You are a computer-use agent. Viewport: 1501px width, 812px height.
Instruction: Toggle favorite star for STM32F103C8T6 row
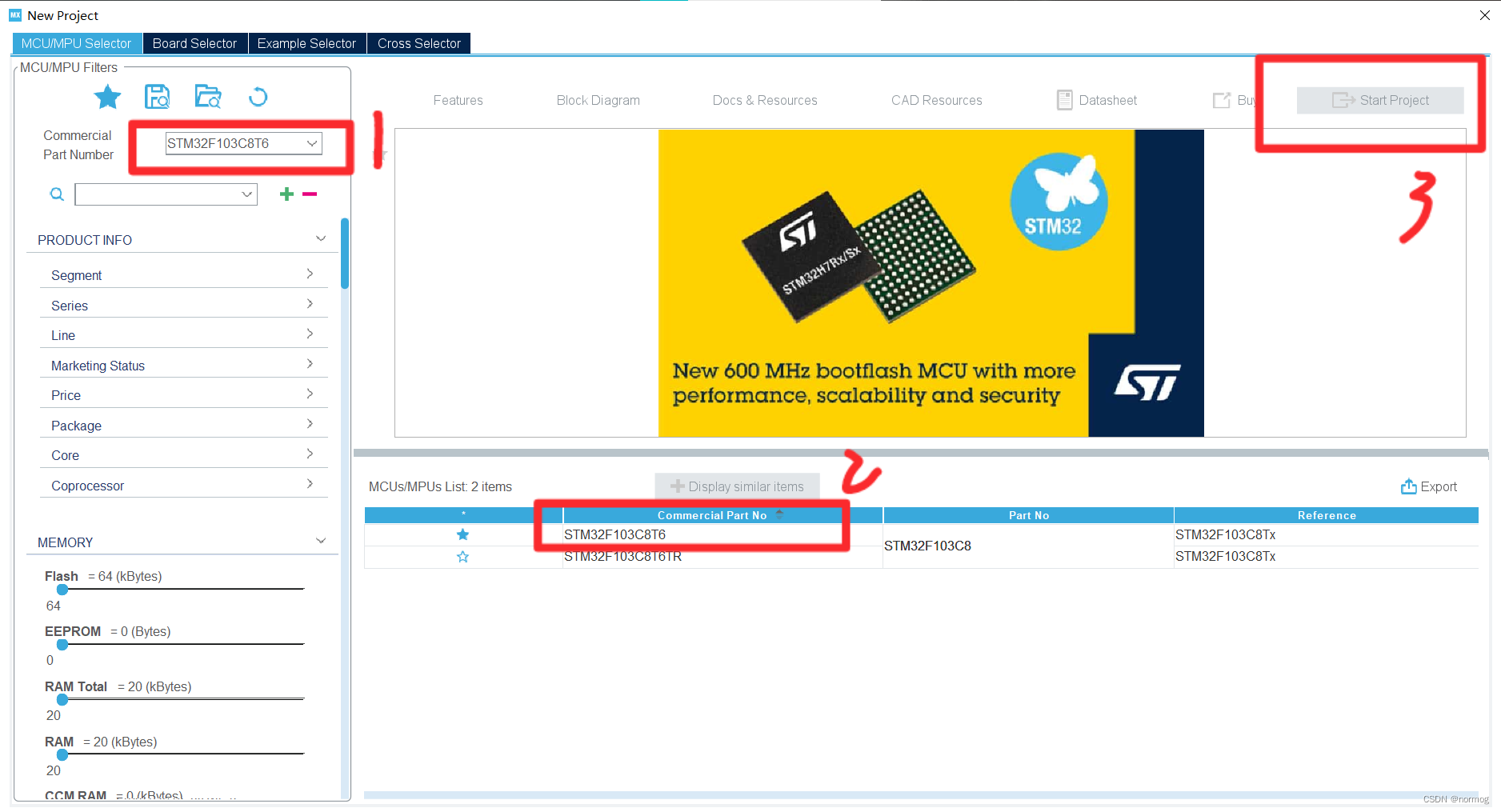coord(462,534)
